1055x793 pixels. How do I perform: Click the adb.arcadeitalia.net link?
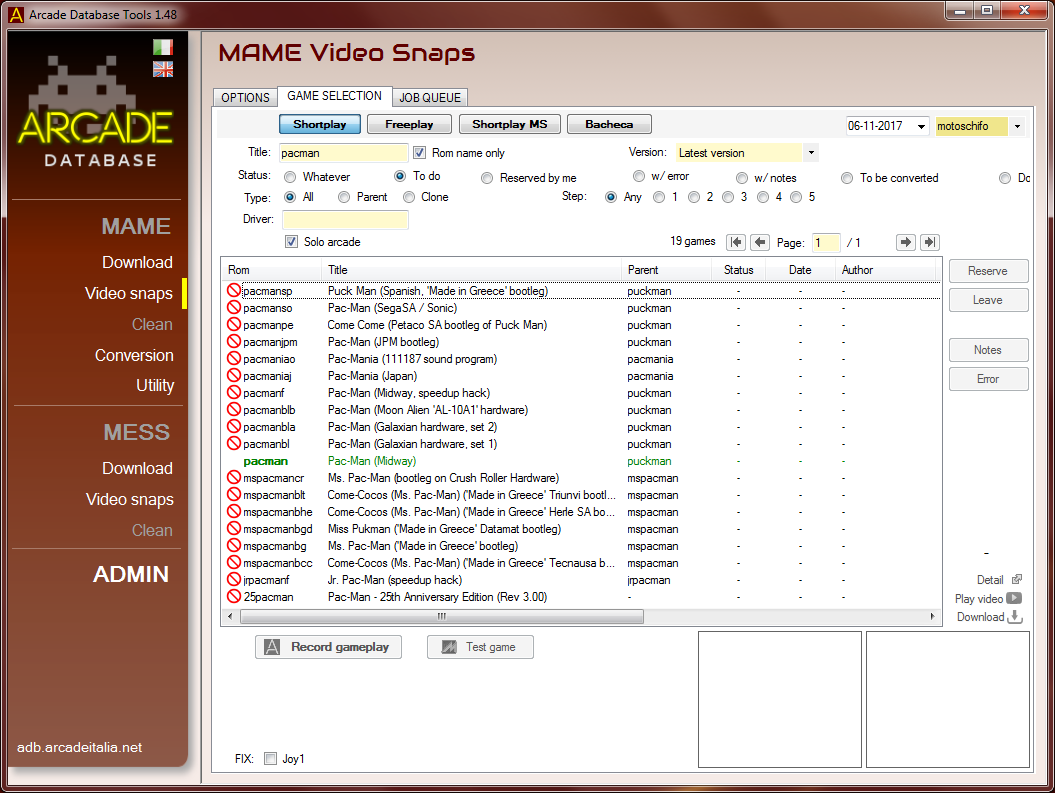pos(79,747)
